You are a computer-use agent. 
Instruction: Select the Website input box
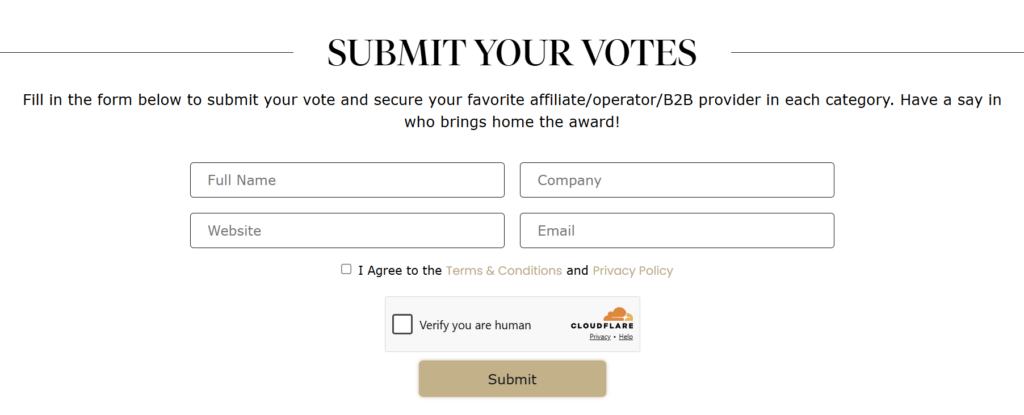pos(347,230)
